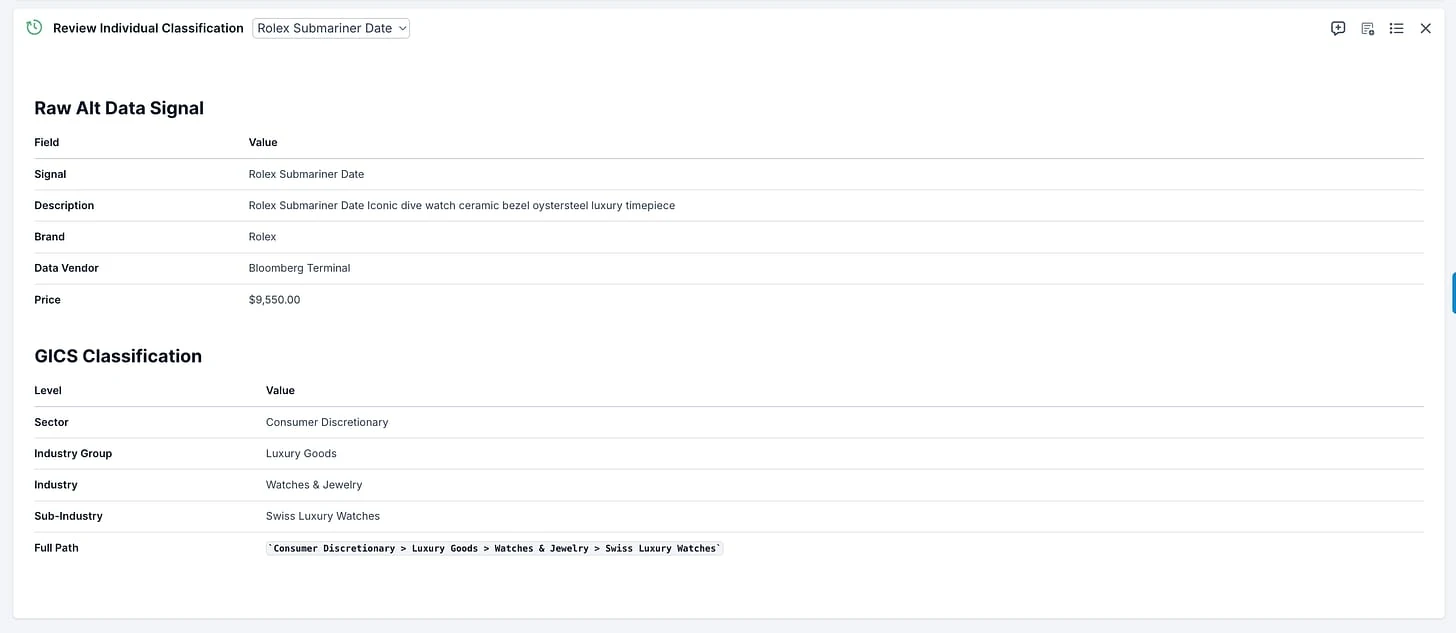Click the Bloomberg Terminal vendor value
Image resolution: width=1456 pixels, height=633 pixels.
tap(299, 268)
